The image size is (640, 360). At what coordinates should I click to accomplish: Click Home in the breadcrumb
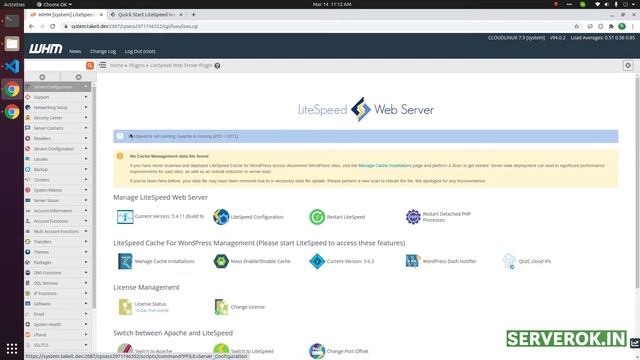pyautogui.click(x=117, y=65)
